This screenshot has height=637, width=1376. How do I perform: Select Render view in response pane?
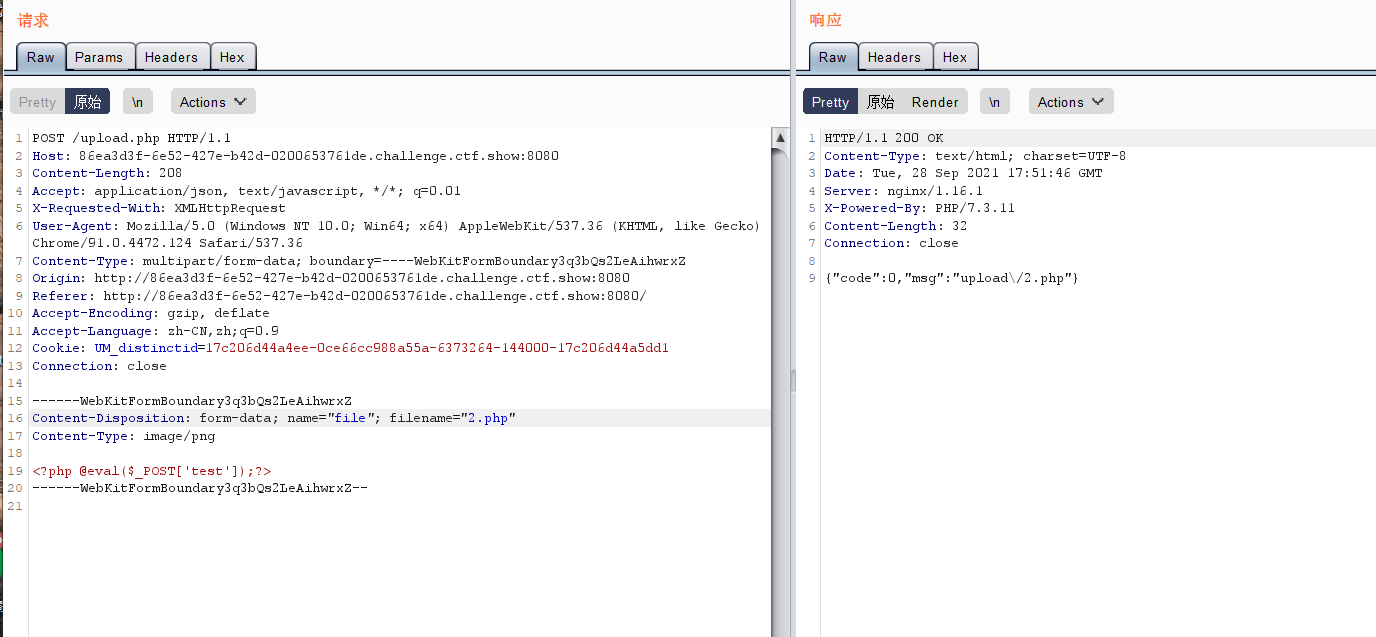coord(935,102)
